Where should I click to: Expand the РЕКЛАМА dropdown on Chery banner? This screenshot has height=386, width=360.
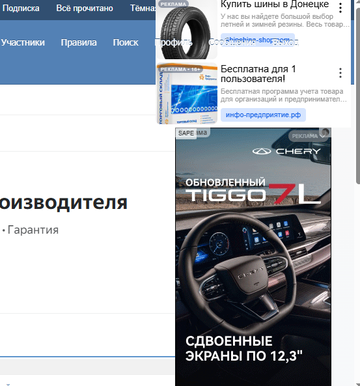point(308,136)
